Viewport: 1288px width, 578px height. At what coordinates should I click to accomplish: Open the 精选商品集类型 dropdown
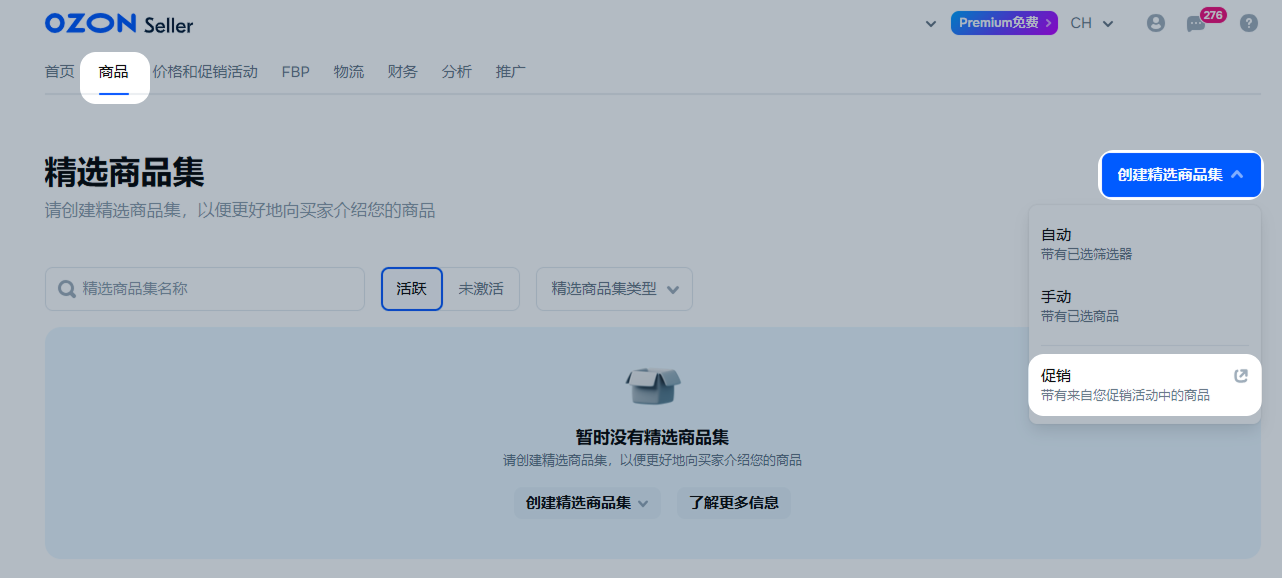[x=614, y=289]
